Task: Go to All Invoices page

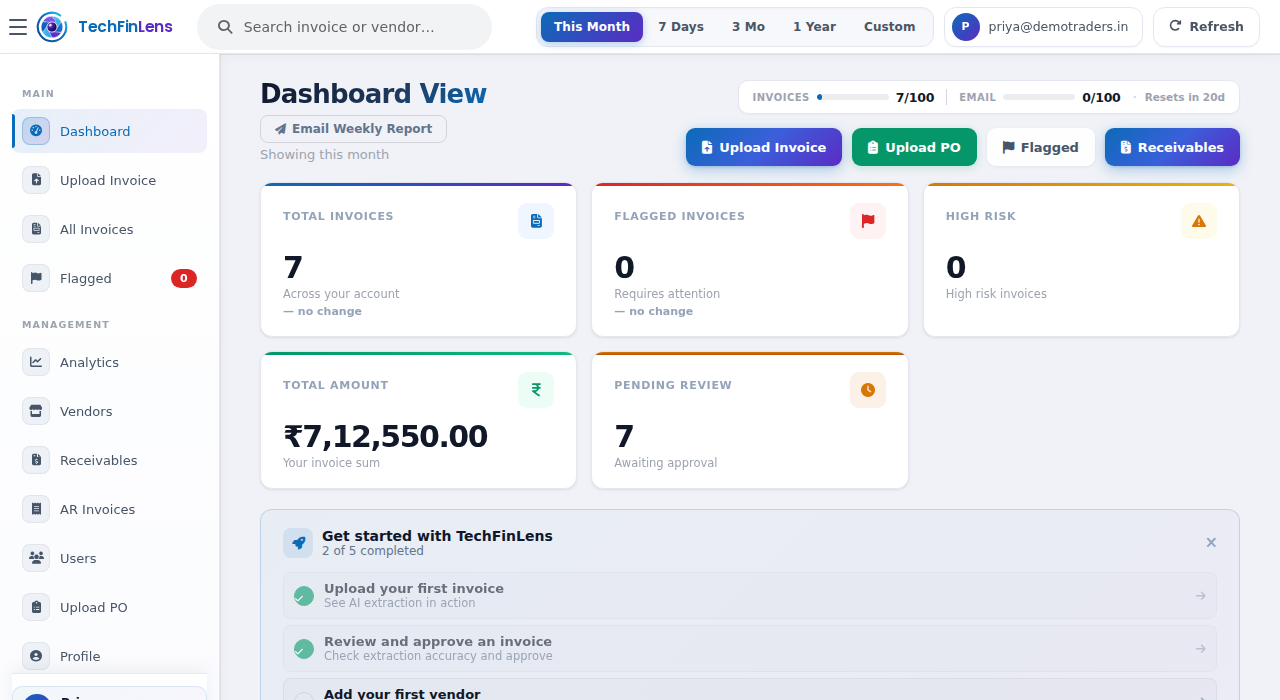Action: (x=110, y=229)
